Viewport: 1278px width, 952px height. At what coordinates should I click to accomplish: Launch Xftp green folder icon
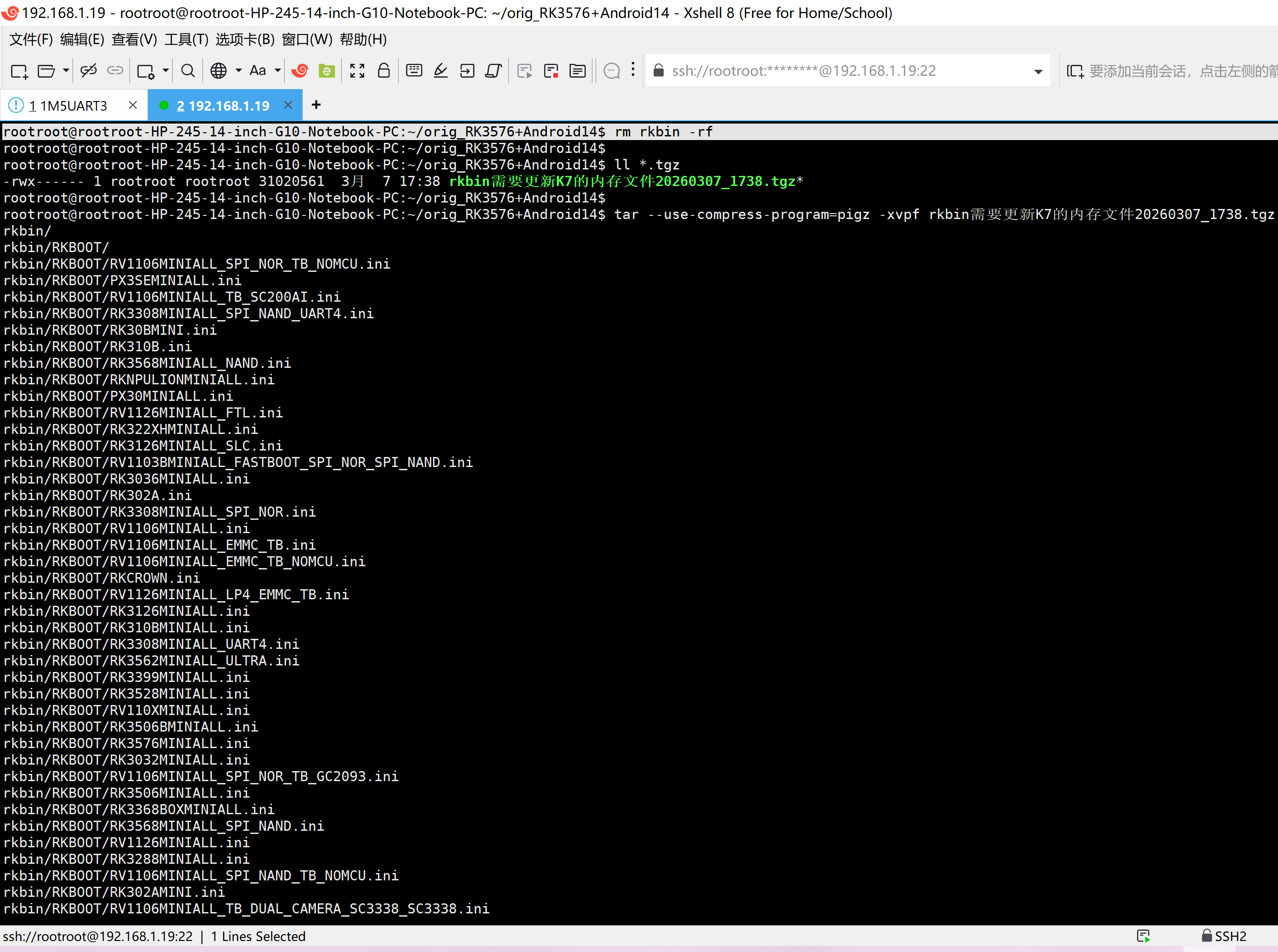(327, 71)
